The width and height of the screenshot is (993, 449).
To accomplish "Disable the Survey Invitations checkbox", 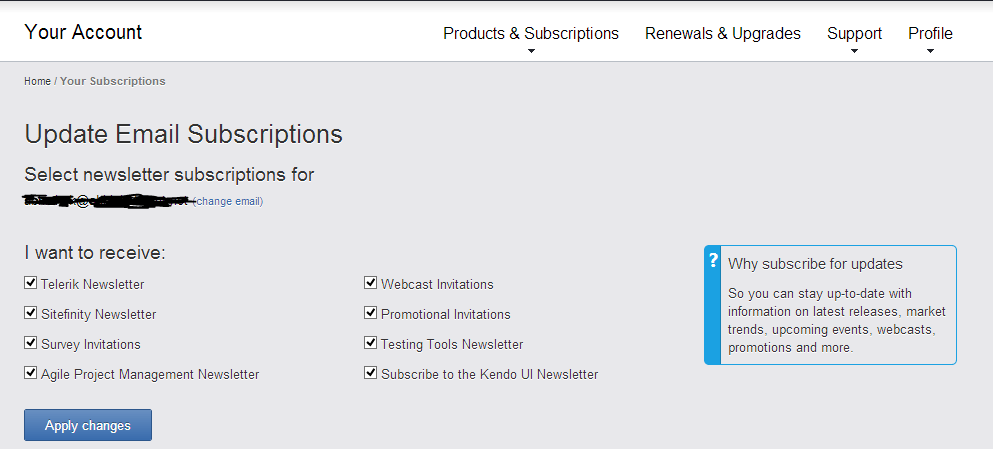I will [x=31, y=343].
